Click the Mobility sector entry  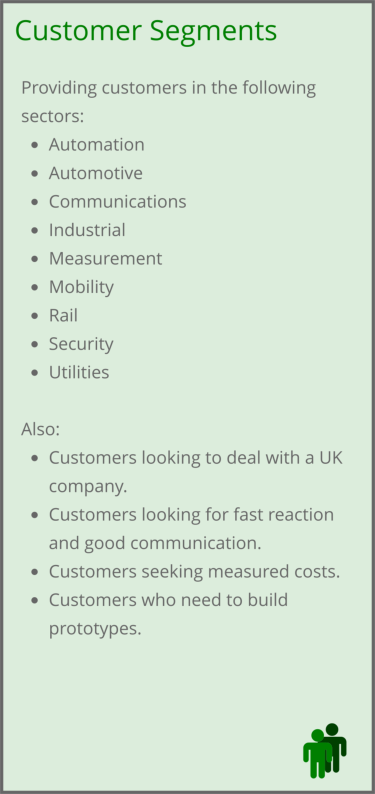81,287
